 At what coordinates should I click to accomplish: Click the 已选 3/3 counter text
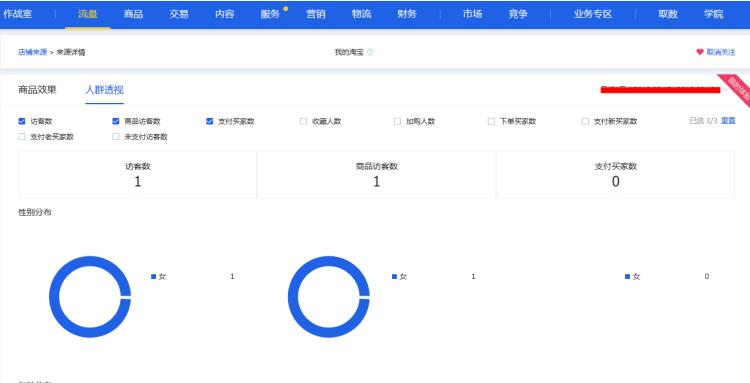(703, 121)
